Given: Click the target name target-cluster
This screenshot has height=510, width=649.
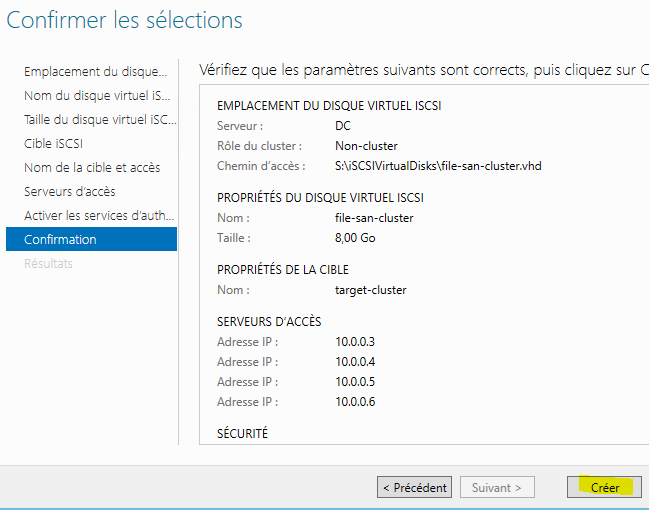Looking at the screenshot, I should (x=371, y=290).
